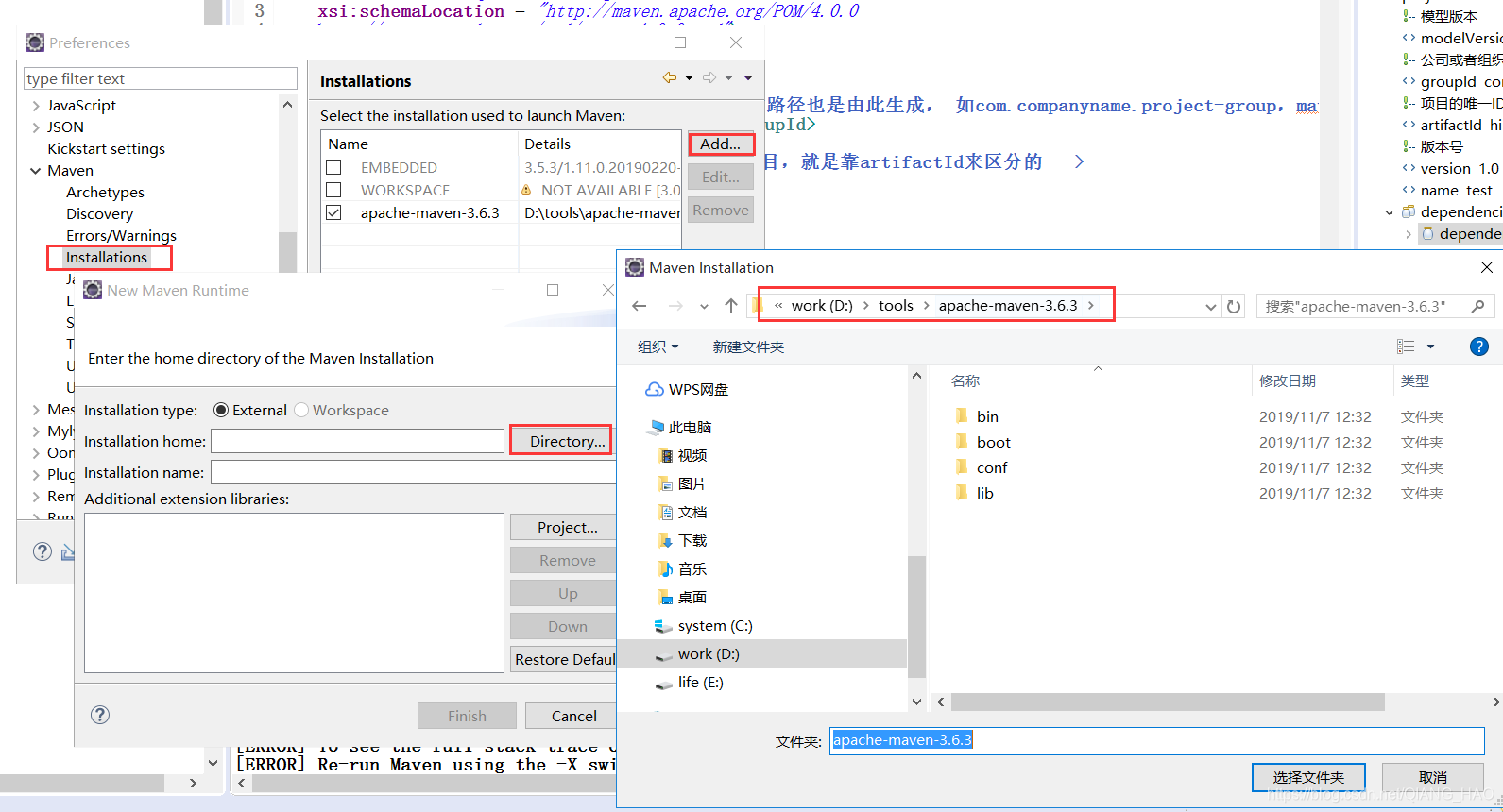This screenshot has width=1503, height=812.
Task: Expand the JavaScript preferences node
Action: click(x=36, y=106)
